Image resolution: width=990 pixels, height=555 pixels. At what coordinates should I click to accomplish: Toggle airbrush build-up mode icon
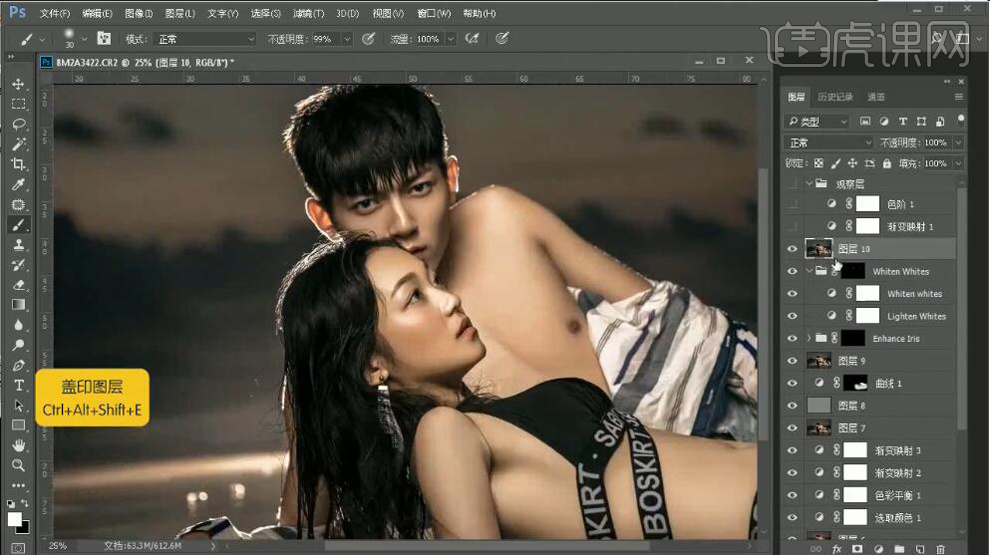(x=472, y=39)
